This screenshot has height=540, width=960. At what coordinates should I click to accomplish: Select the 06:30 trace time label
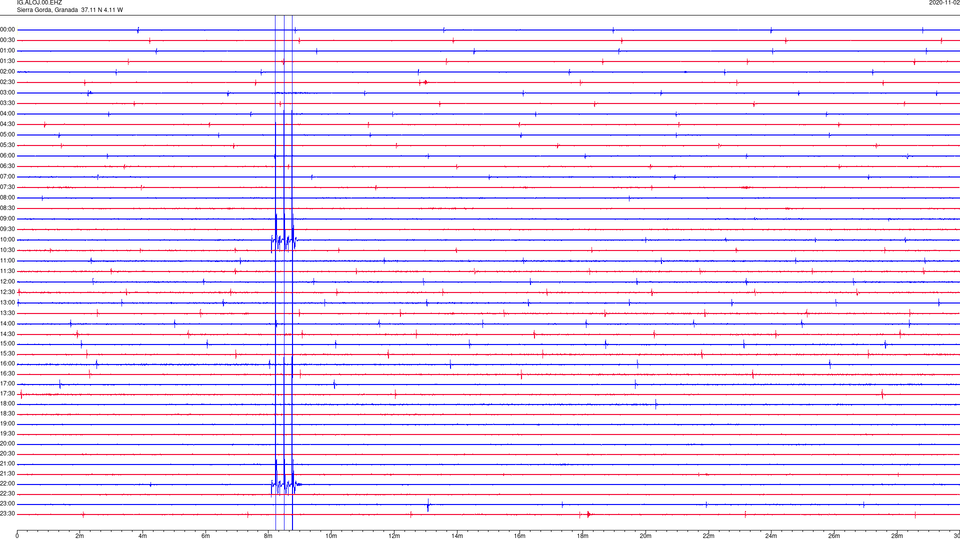pos(8,167)
